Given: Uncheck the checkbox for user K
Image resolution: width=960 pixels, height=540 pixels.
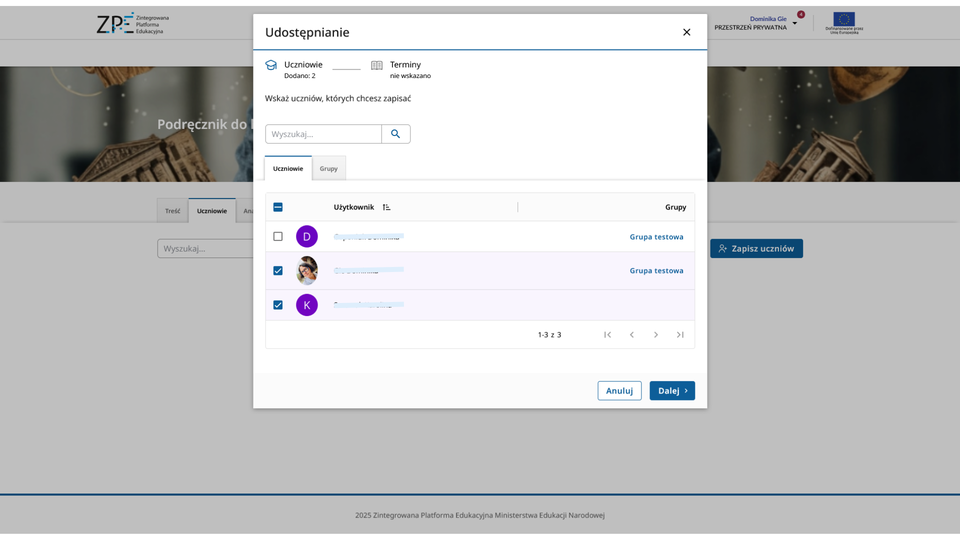Looking at the screenshot, I should click(278, 305).
